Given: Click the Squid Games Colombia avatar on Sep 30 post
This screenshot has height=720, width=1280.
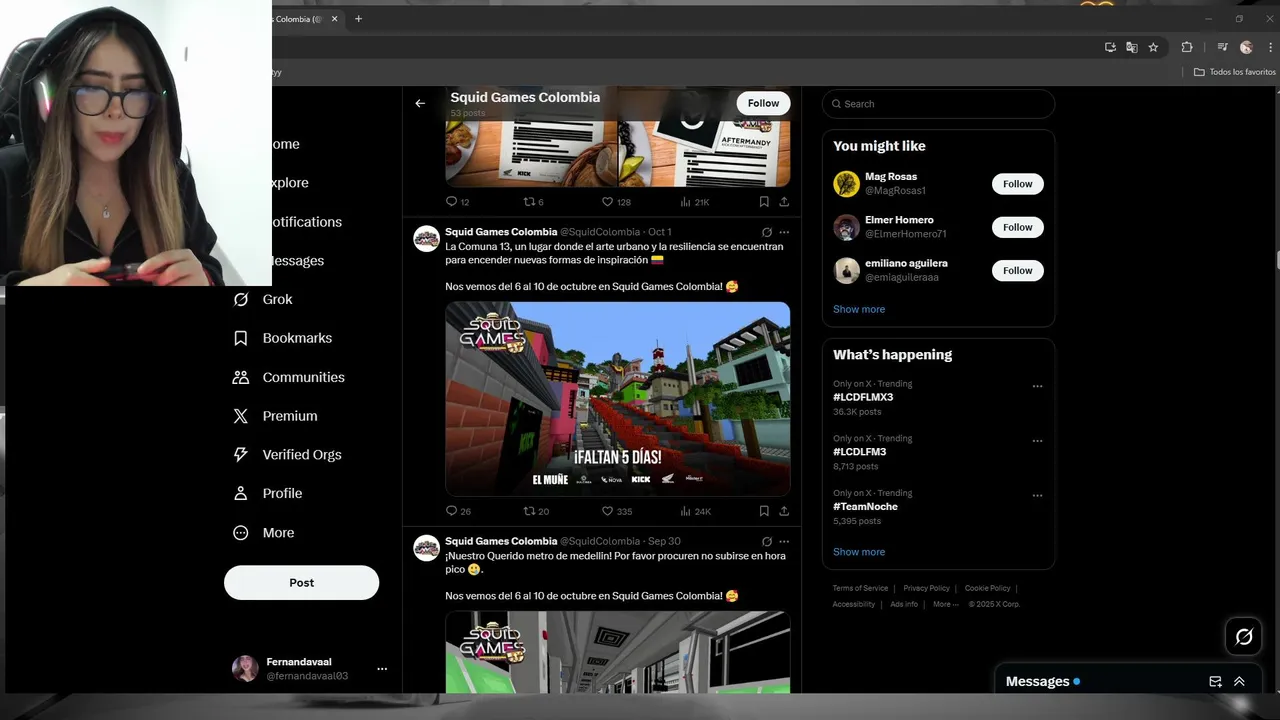Looking at the screenshot, I should tap(427, 547).
